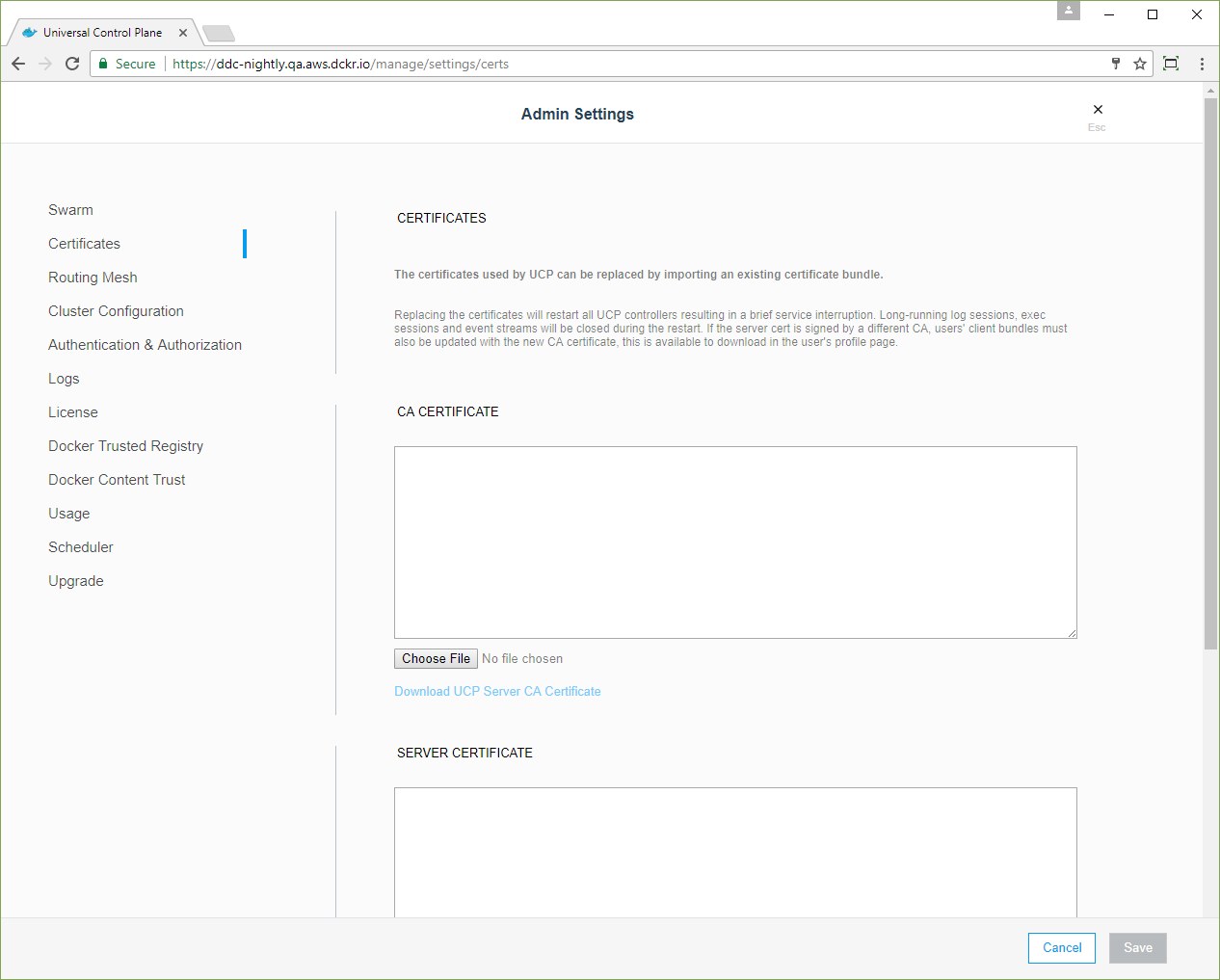Screen dimensions: 1220x980
Task: Download the UCP Server CA Certificate
Action: (497, 692)
